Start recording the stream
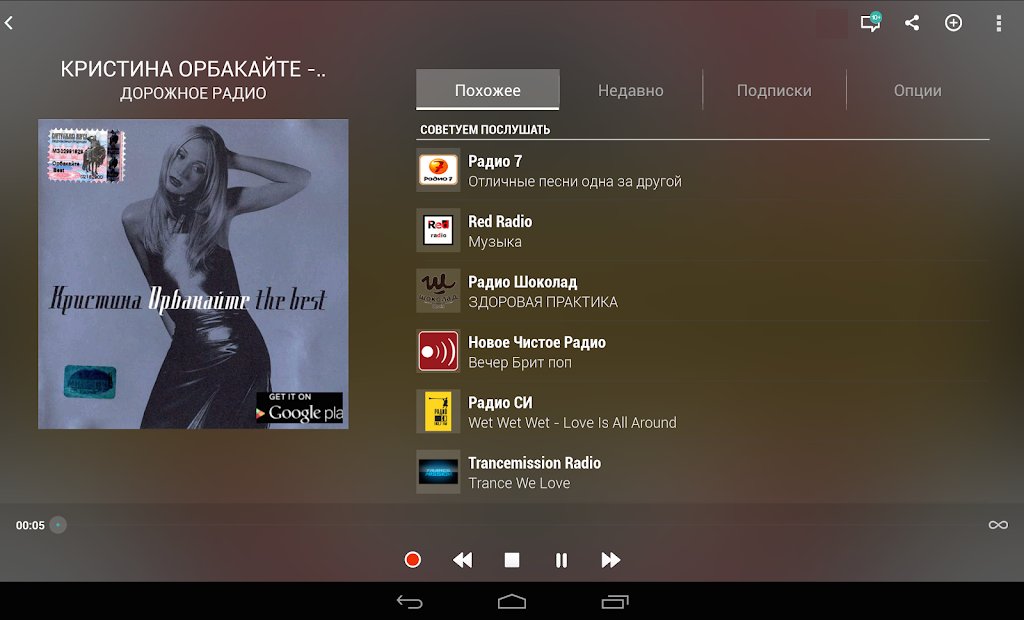Image resolution: width=1024 pixels, height=620 pixels. click(412, 560)
